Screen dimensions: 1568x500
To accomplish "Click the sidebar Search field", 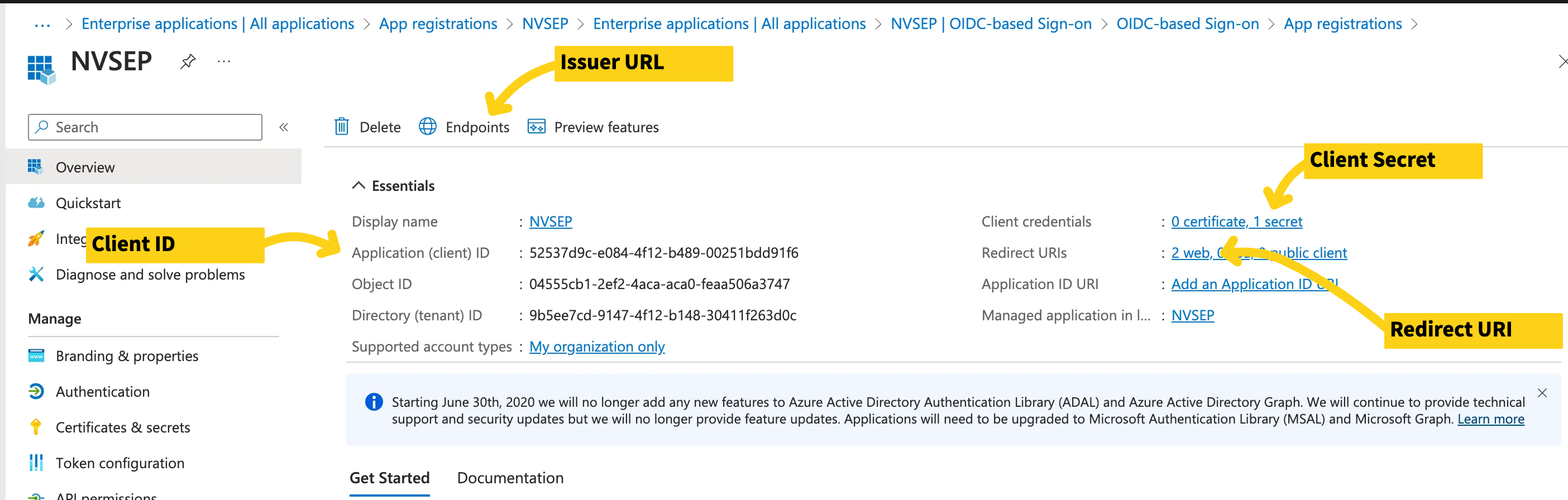I will 145,127.
